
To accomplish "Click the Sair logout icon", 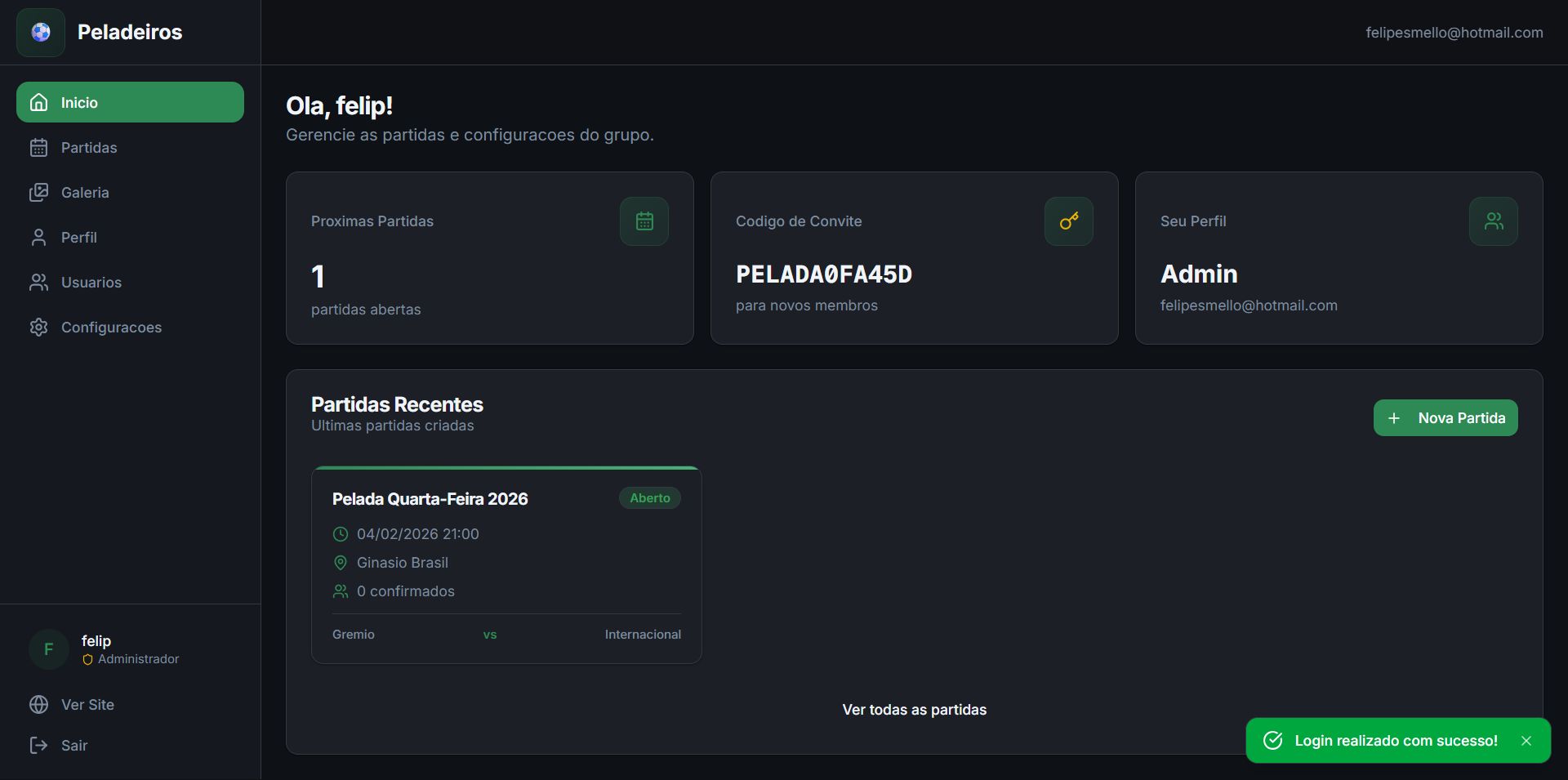I will (36, 745).
